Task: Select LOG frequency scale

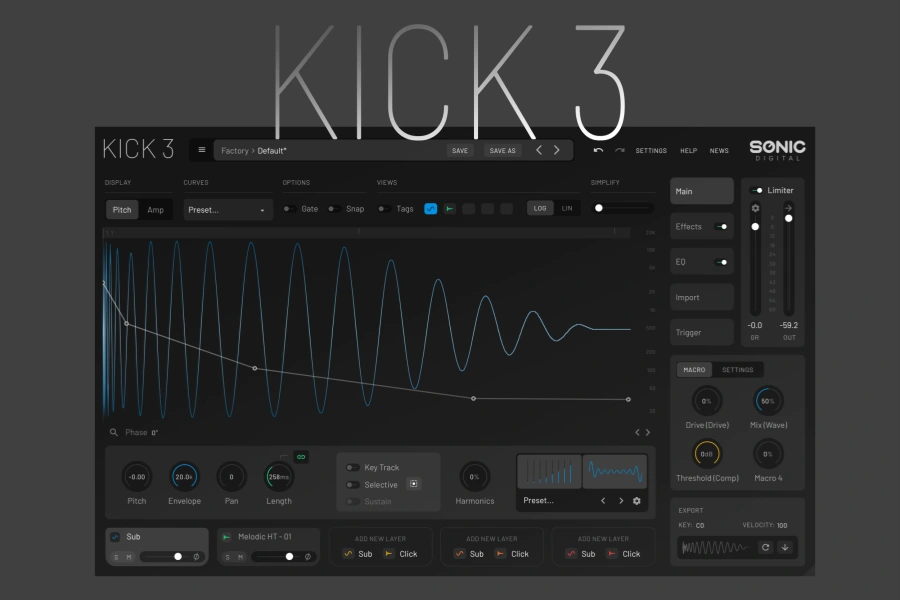Action: point(540,208)
